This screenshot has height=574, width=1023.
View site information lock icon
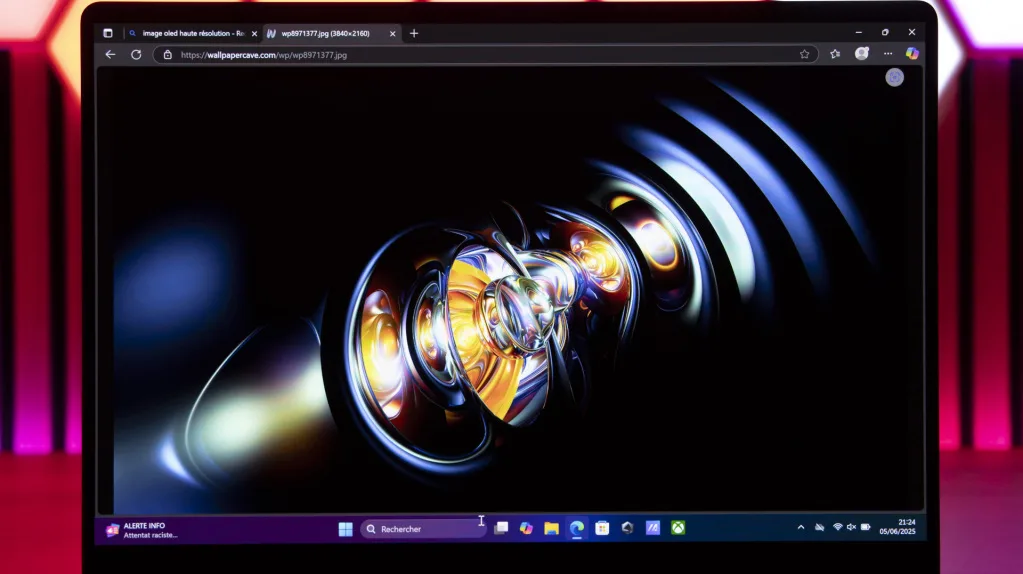click(x=167, y=55)
